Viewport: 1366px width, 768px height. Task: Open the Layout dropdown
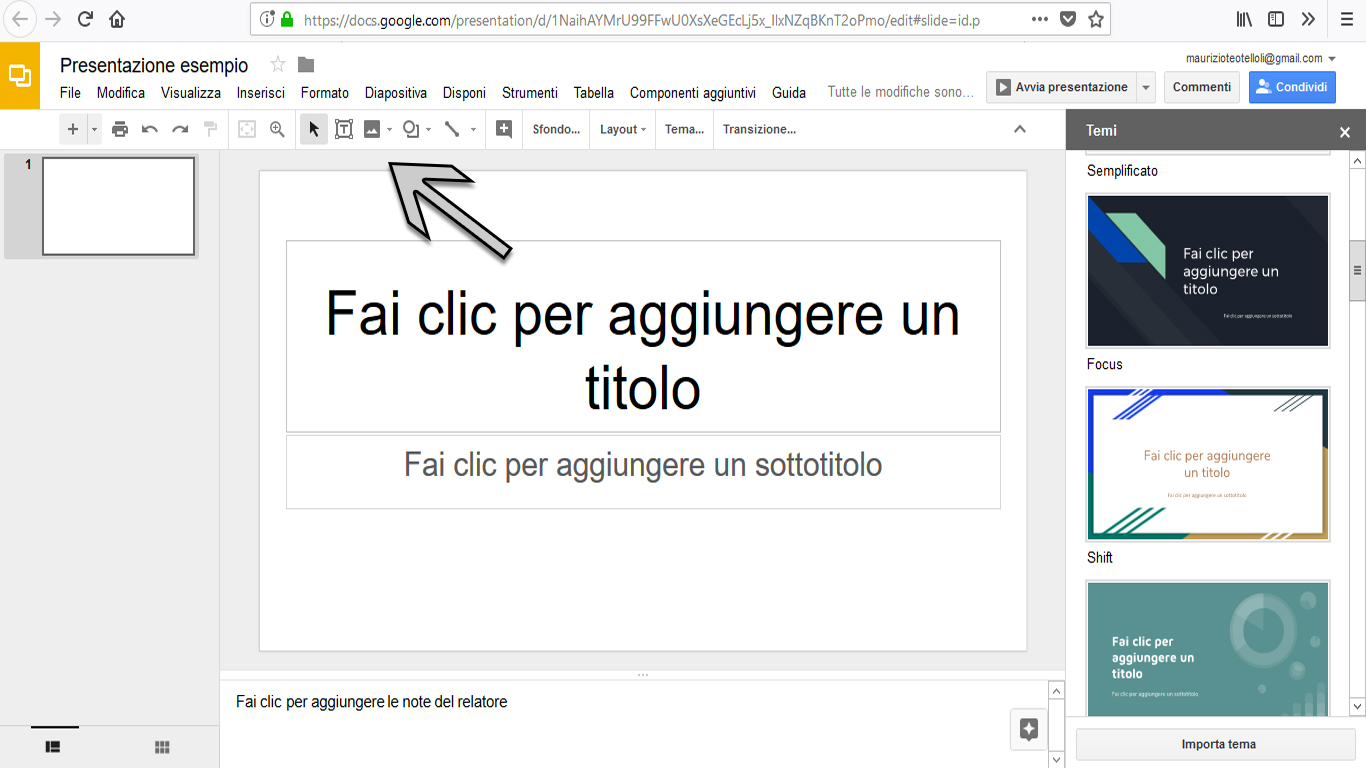pyautogui.click(x=622, y=129)
